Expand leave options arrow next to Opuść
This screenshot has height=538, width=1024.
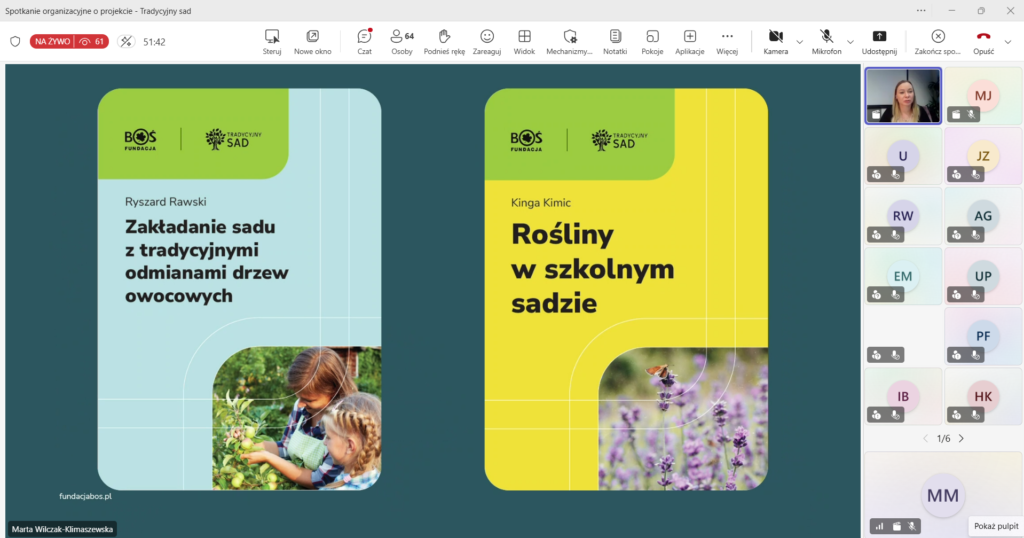(1008, 42)
